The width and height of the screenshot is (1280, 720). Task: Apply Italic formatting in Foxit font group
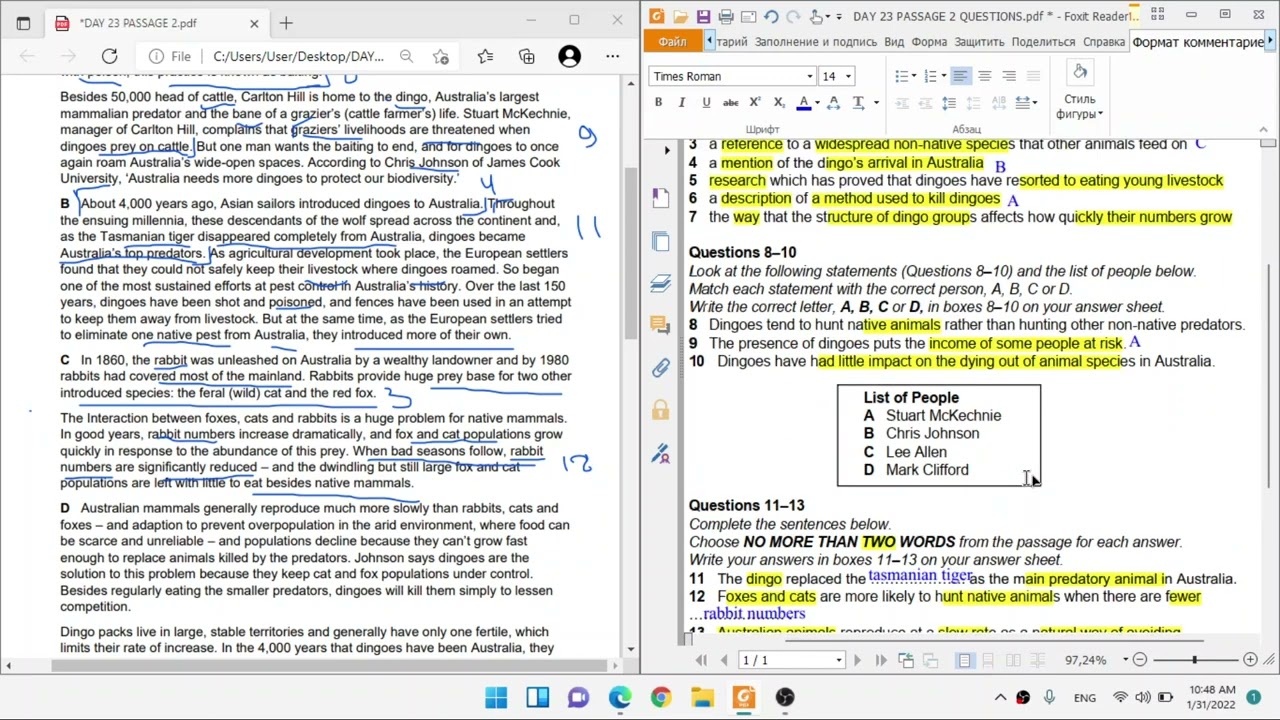click(x=682, y=102)
